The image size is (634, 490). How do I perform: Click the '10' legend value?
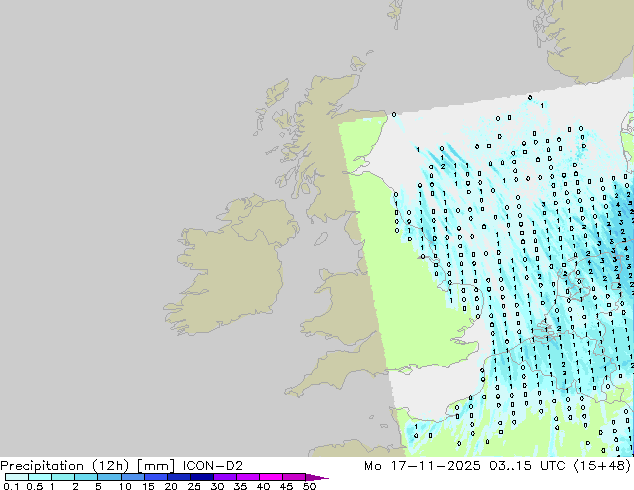pyautogui.click(x=125, y=486)
